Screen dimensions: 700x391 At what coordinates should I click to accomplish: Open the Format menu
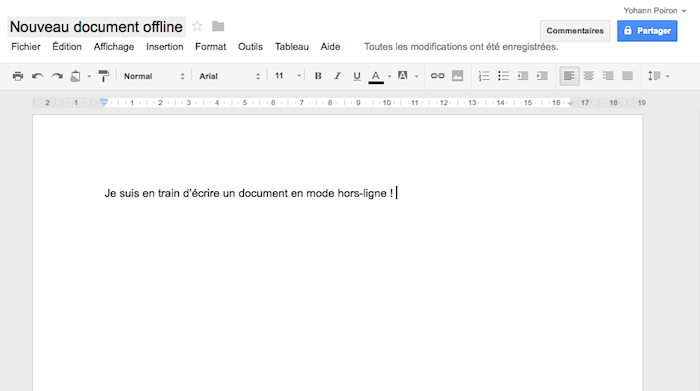coord(211,47)
